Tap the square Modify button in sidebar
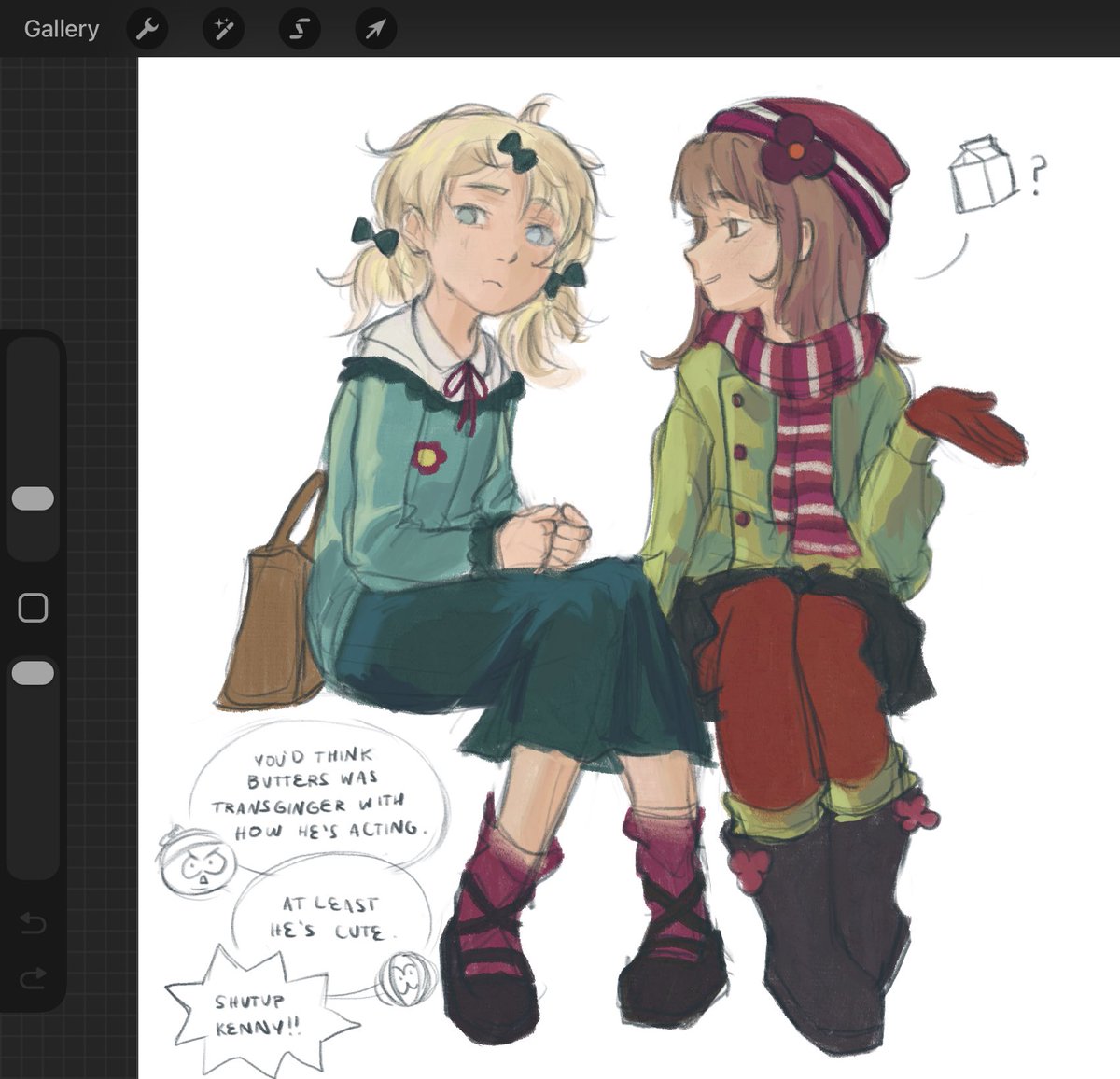 pyautogui.click(x=33, y=608)
